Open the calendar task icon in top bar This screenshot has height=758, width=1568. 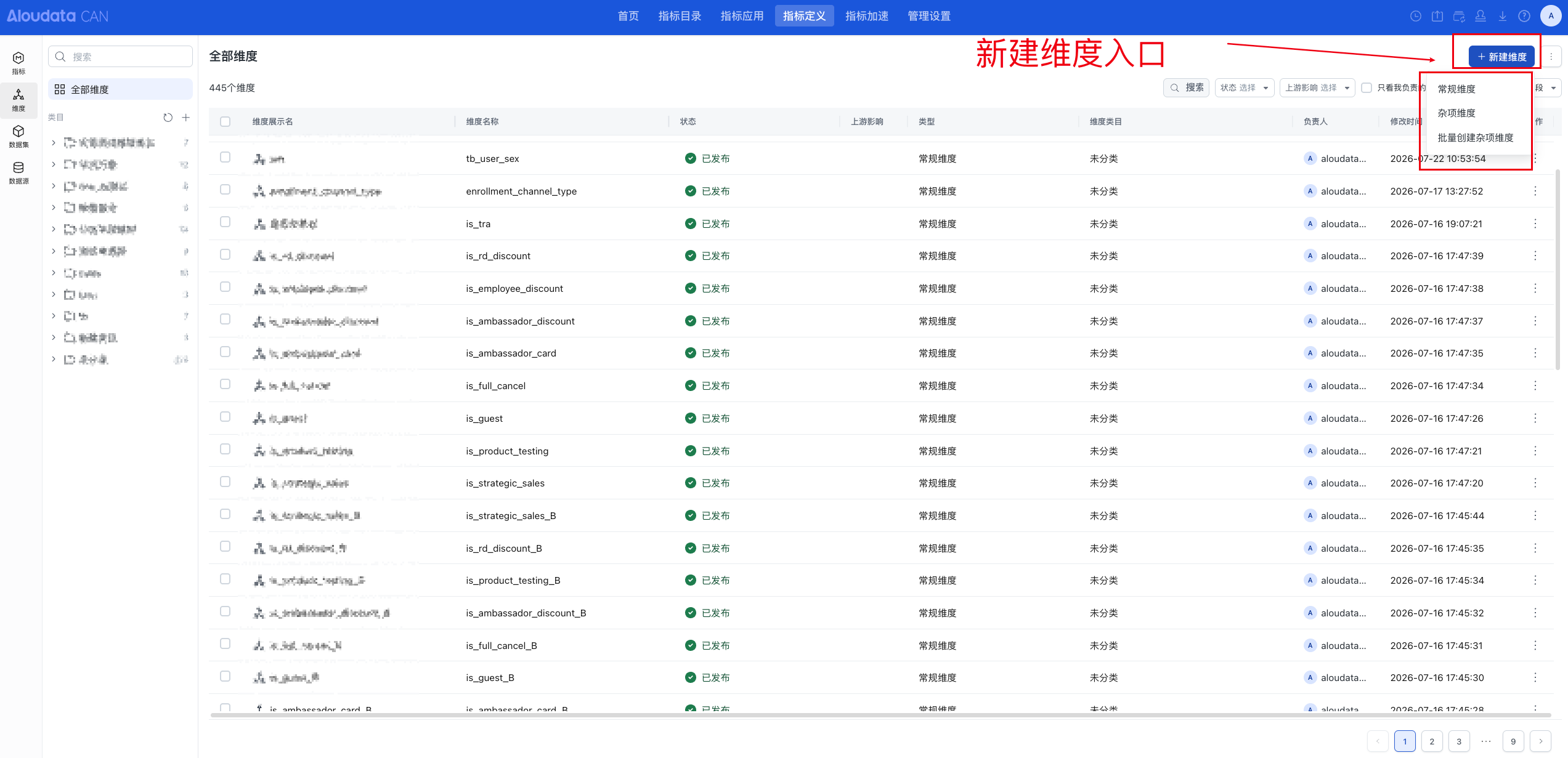1459,16
